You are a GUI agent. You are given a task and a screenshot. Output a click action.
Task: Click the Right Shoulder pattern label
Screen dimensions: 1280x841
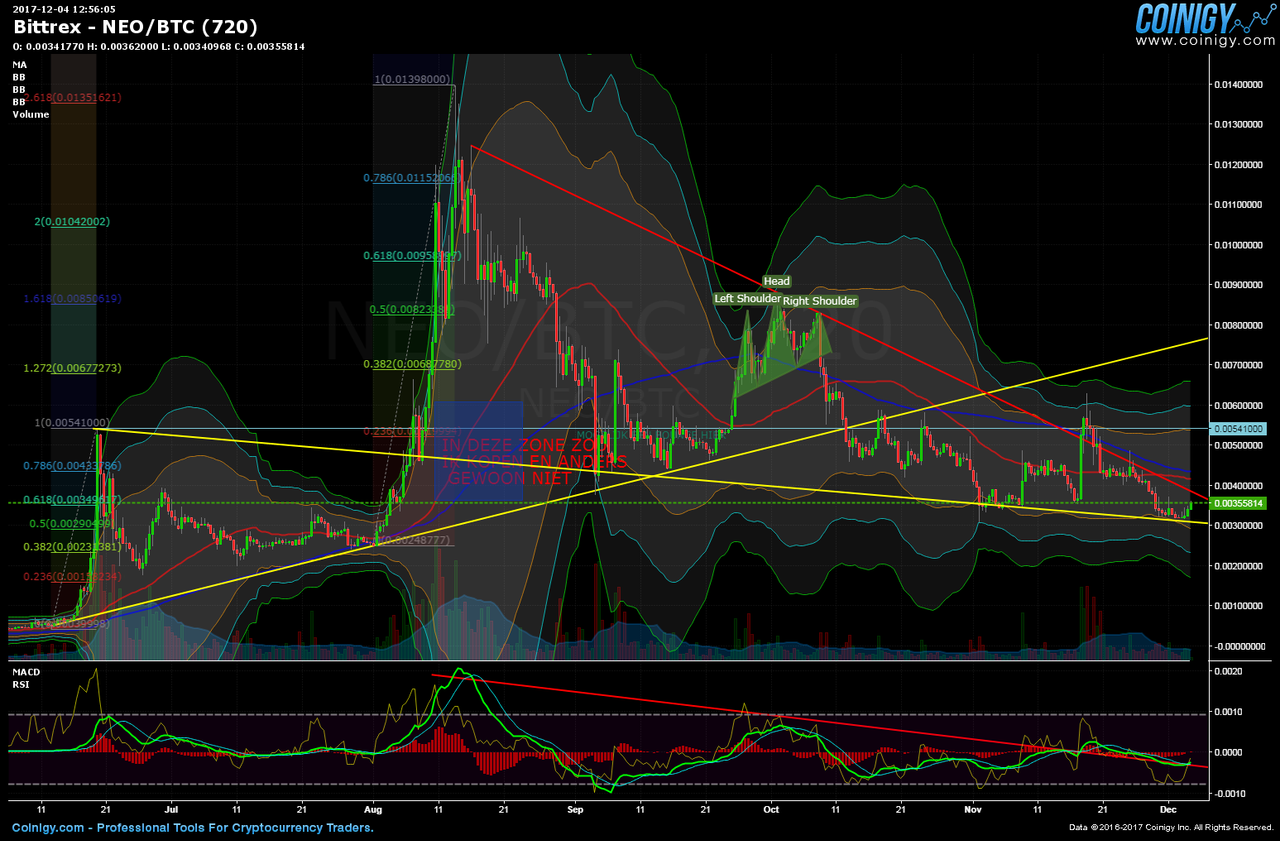pyautogui.click(x=820, y=301)
